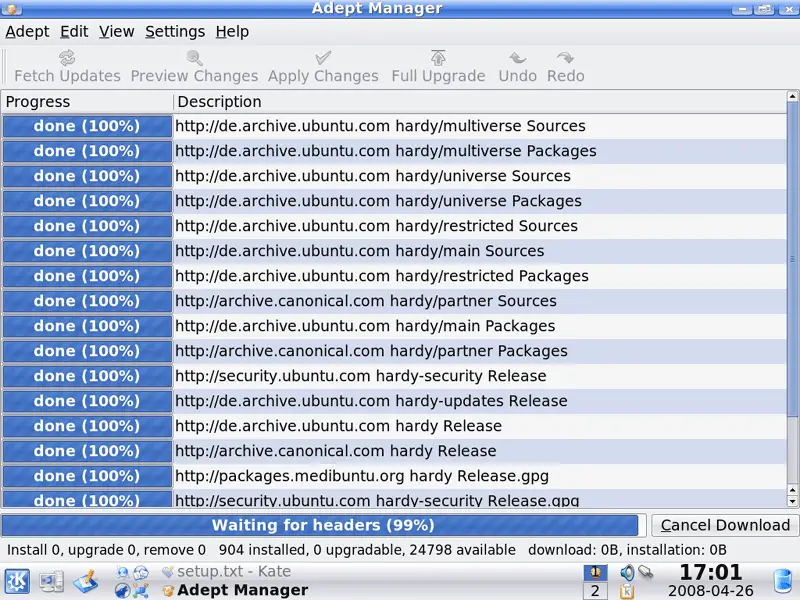
Task: Click the Klipper clipboard tray icon
Action: point(627,591)
